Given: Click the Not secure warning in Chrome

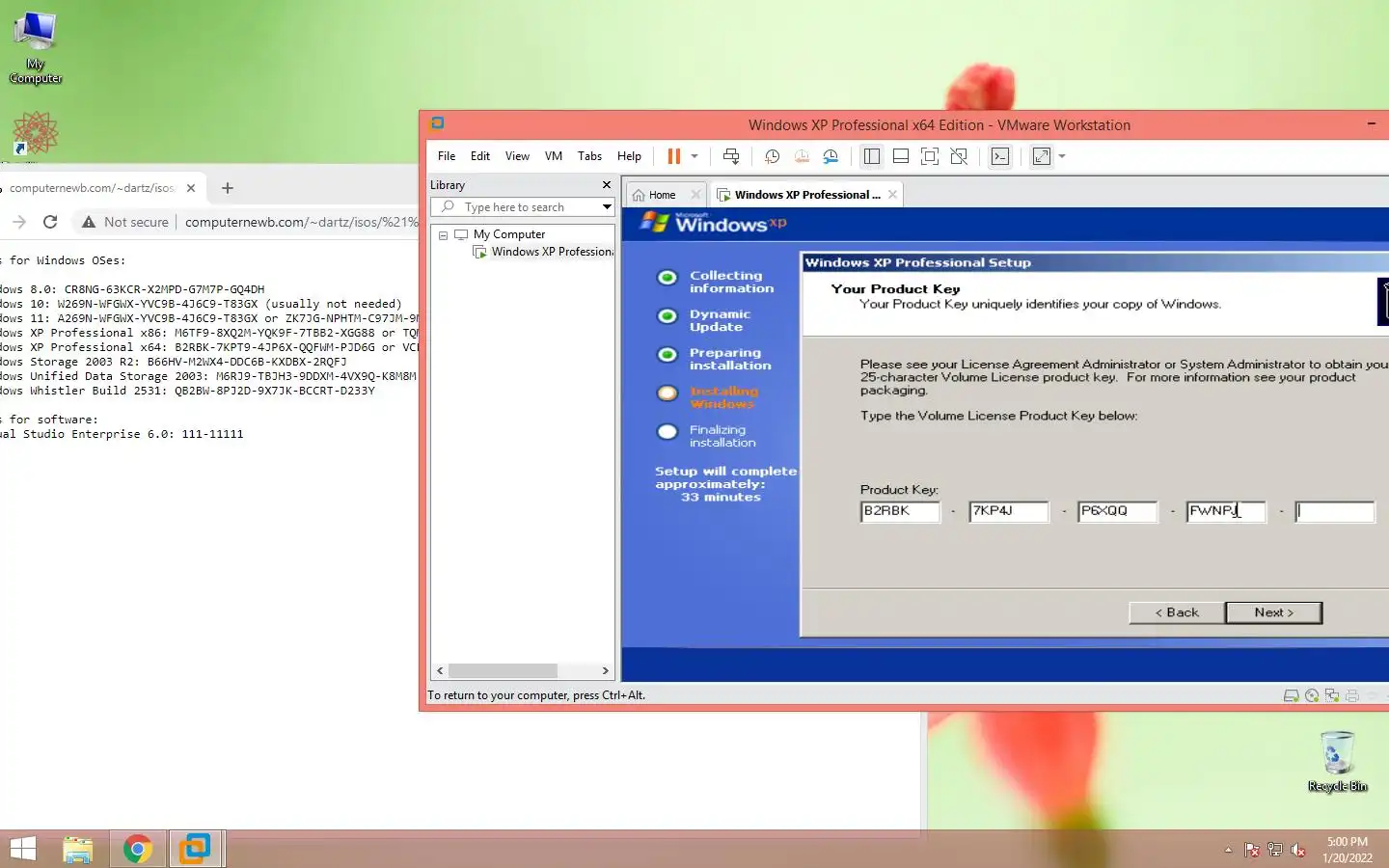Looking at the screenshot, I should 125,222.
